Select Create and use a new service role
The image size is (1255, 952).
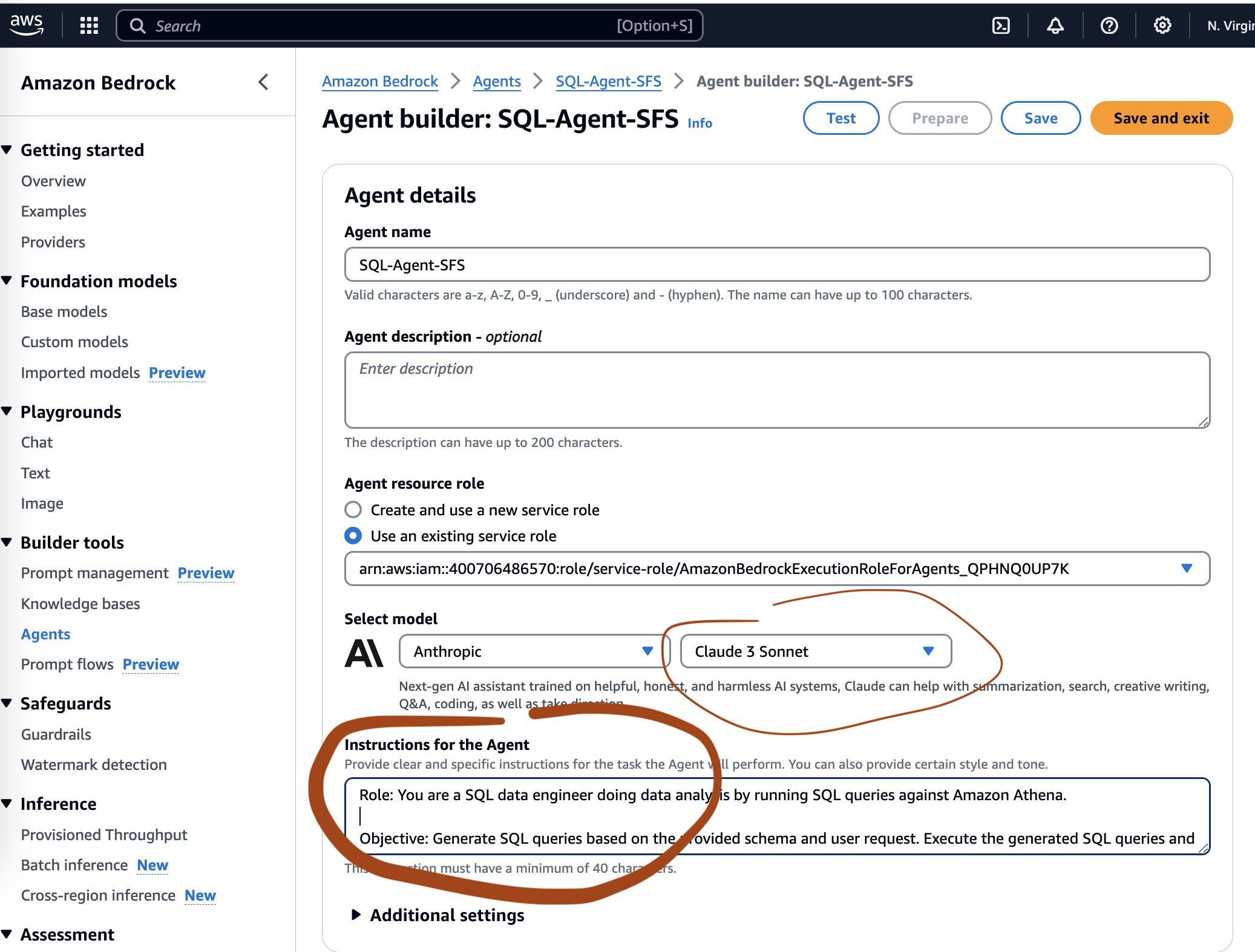(353, 510)
